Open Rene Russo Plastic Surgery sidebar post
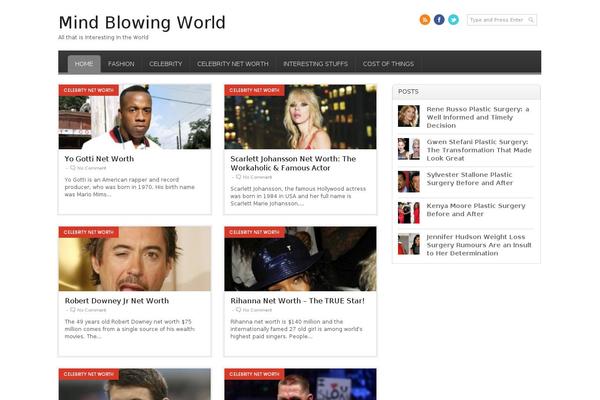Image resolution: width=600 pixels, height=400 pixels. click(x=478, y=118)
